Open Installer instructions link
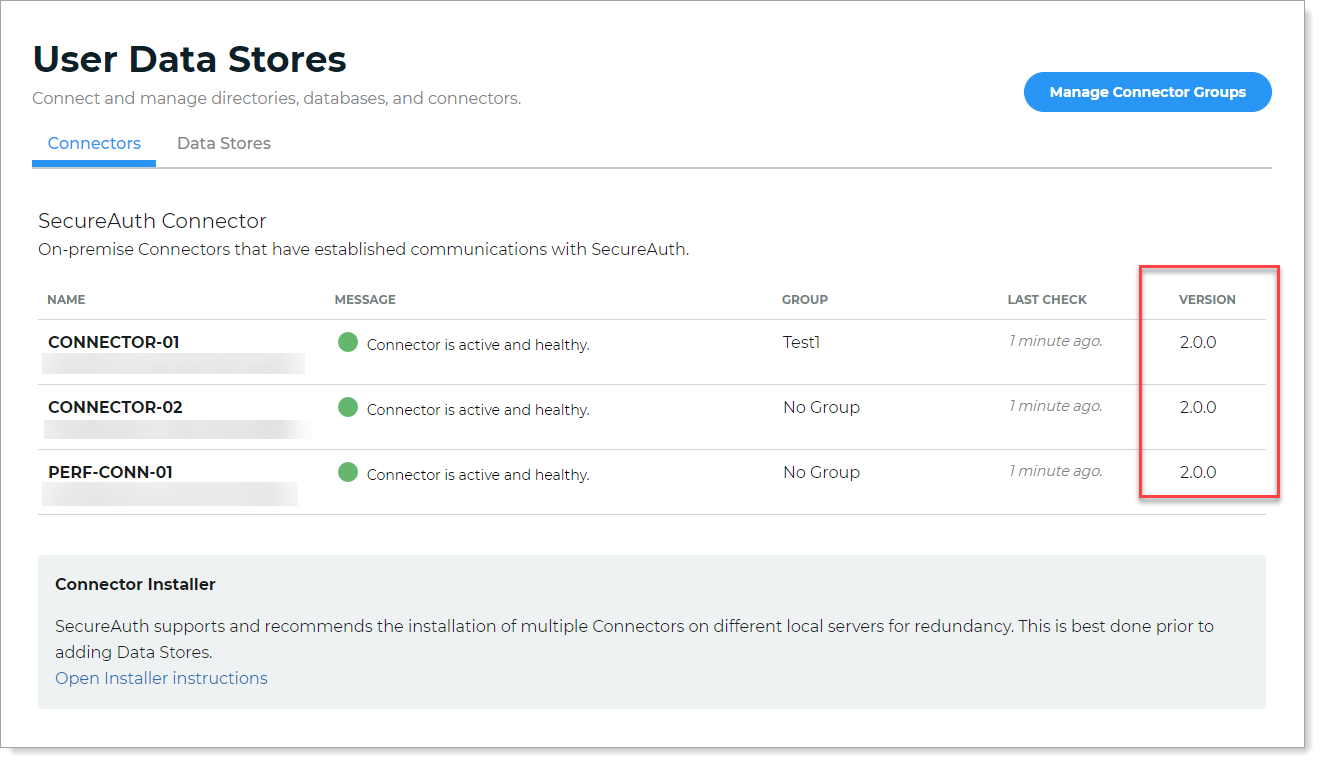1320x763 pixels. tap(161, 679)
